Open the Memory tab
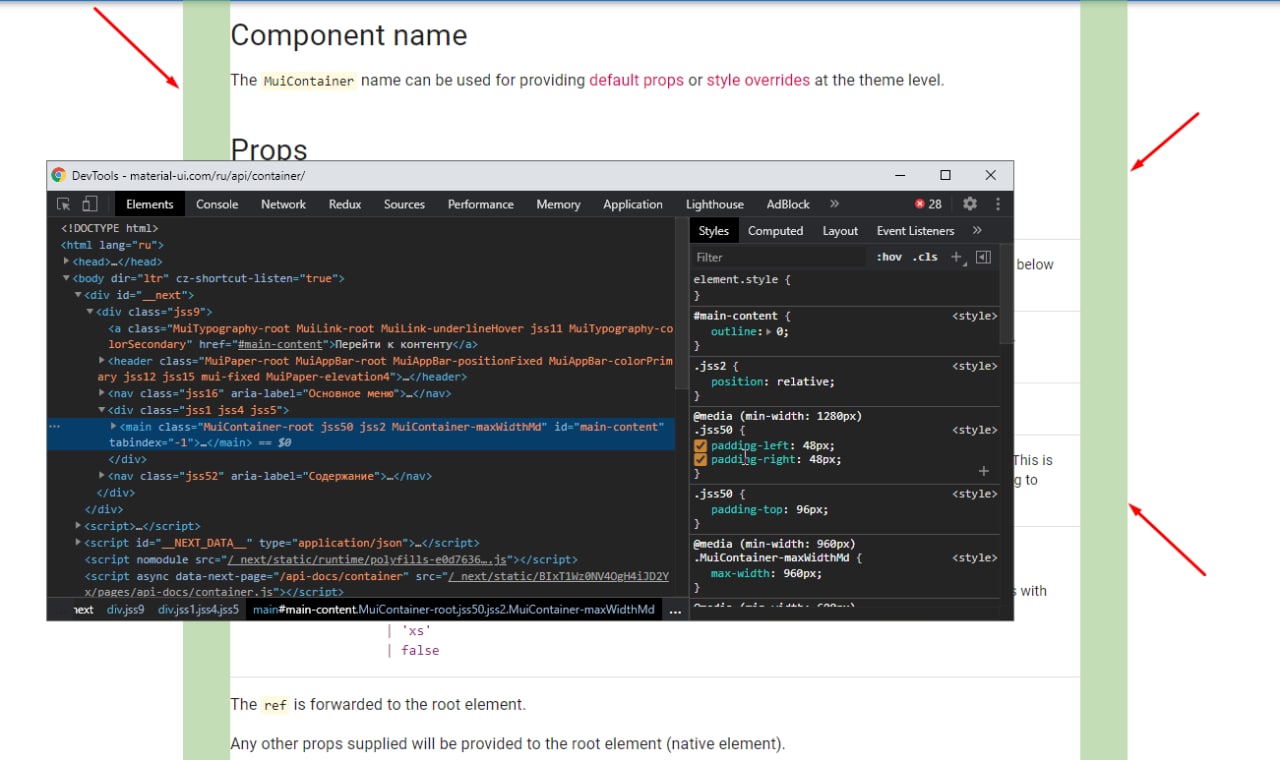1280x760 pixels. coord(558,204)
